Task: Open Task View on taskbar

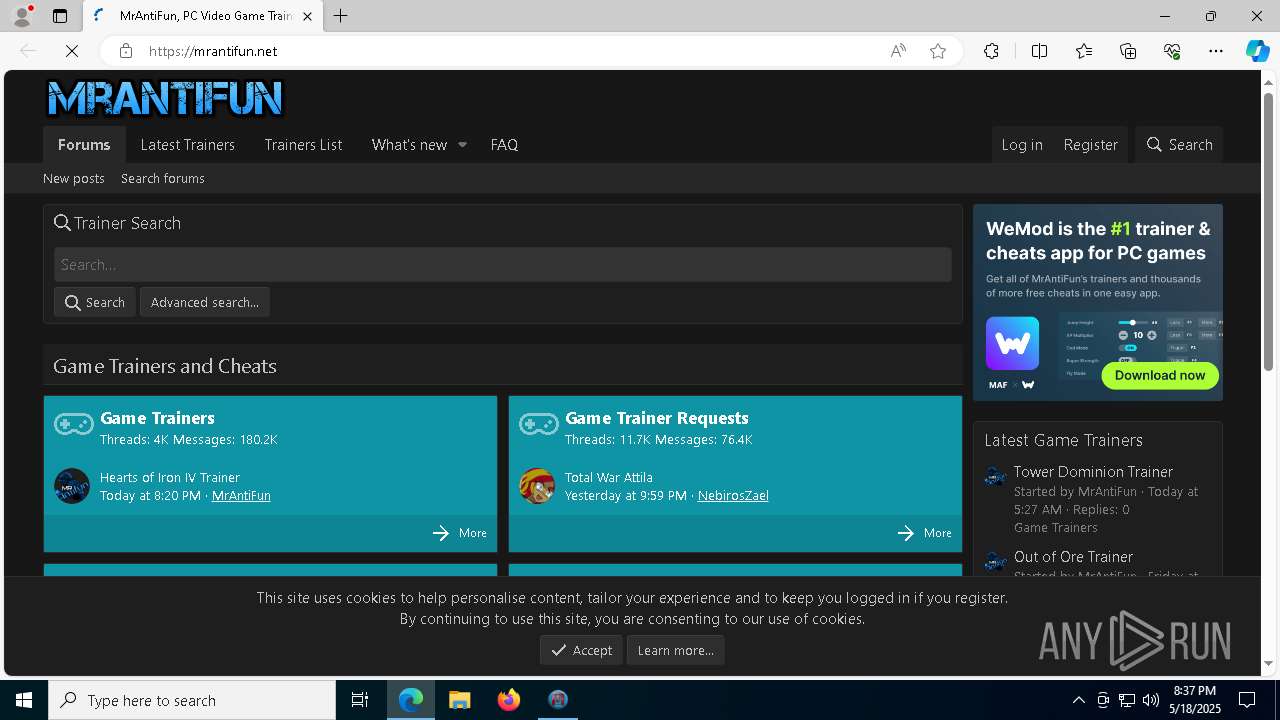Action: [x=360, y=700]
